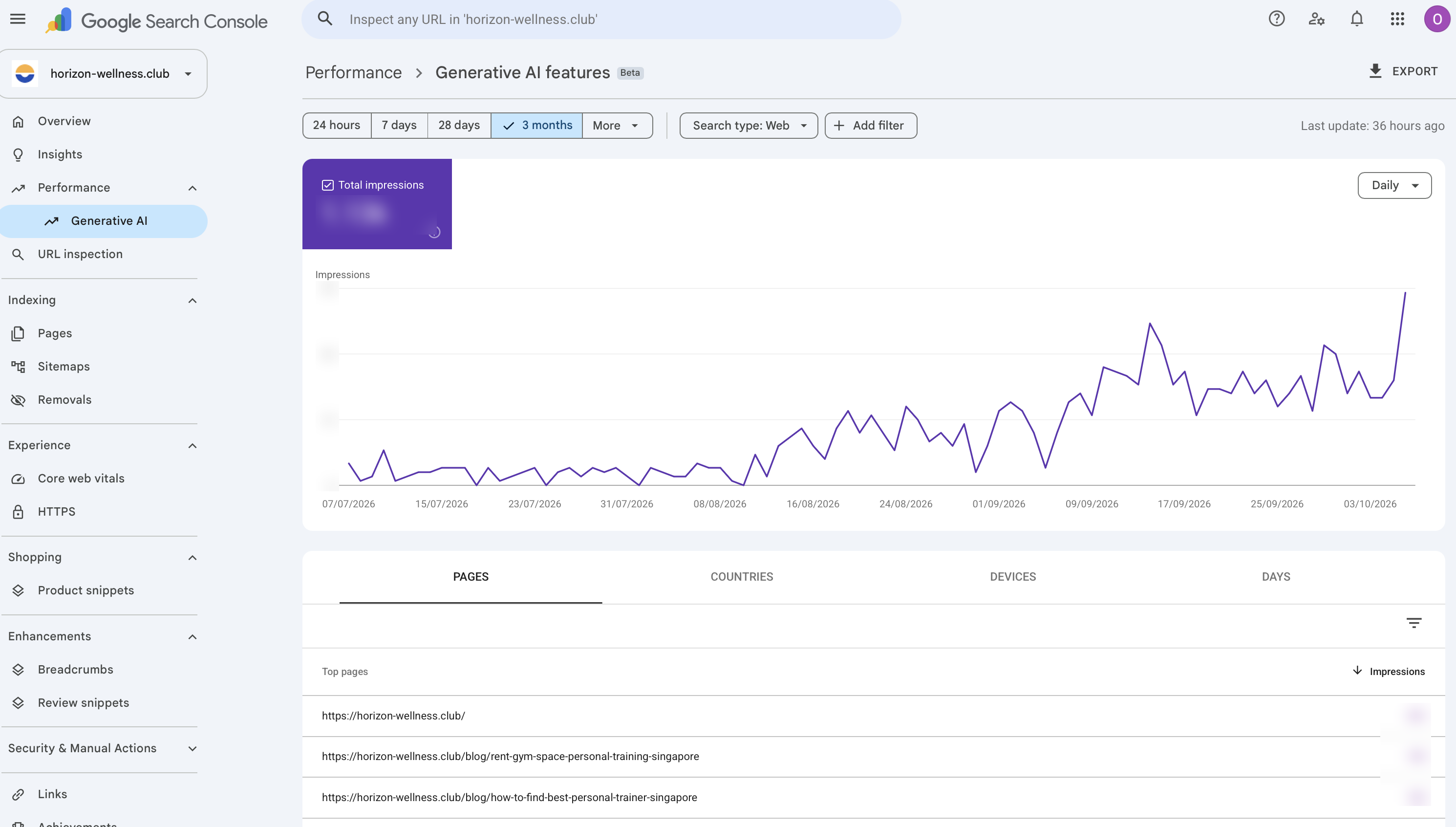Open the account avatar 'O'
Viewport: 1456px width, 827px height.
pyautogui.click(x=1436, y=20)
